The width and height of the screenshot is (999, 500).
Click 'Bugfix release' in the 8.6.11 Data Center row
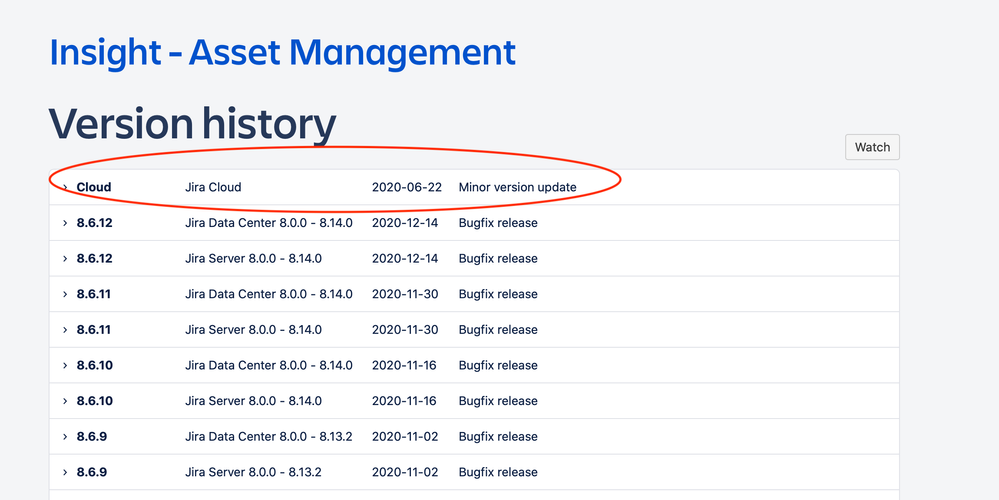498,294
